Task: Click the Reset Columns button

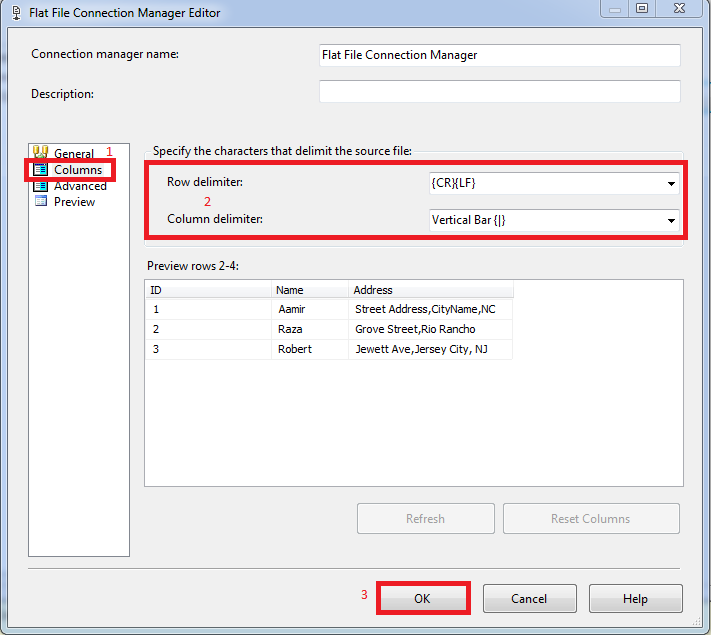Action: 591,518
